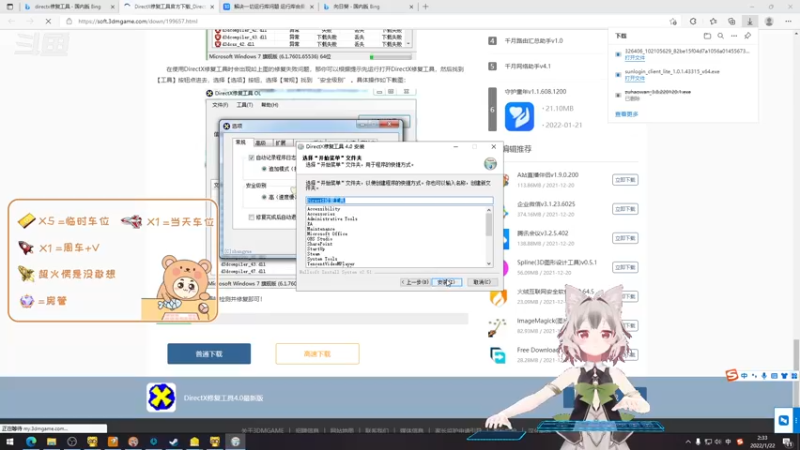Open more options in downloads panel
The width and height of the screenshot is (800, 450).
(734, 36)
